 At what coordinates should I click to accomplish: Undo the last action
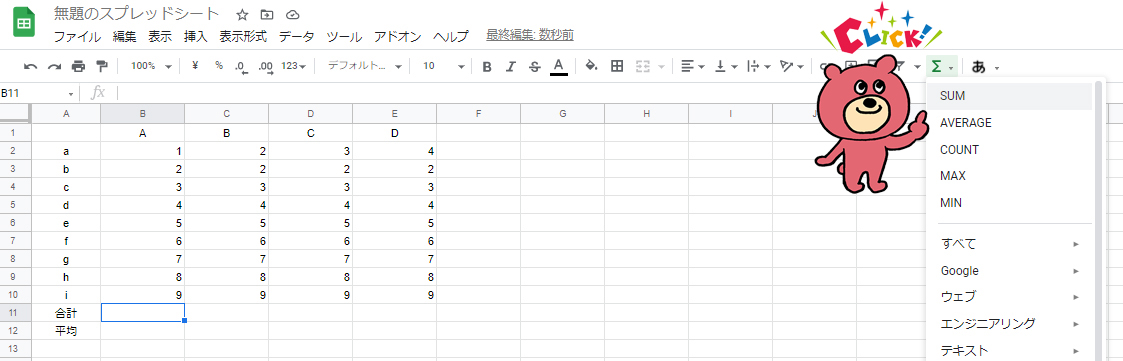point(31,67)
